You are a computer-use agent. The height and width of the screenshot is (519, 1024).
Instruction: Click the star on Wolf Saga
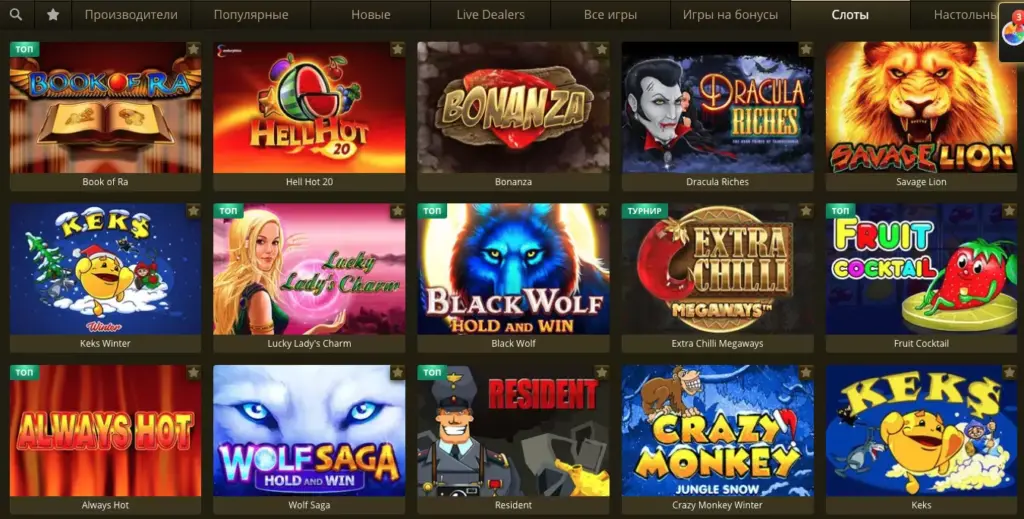(397, 372)
